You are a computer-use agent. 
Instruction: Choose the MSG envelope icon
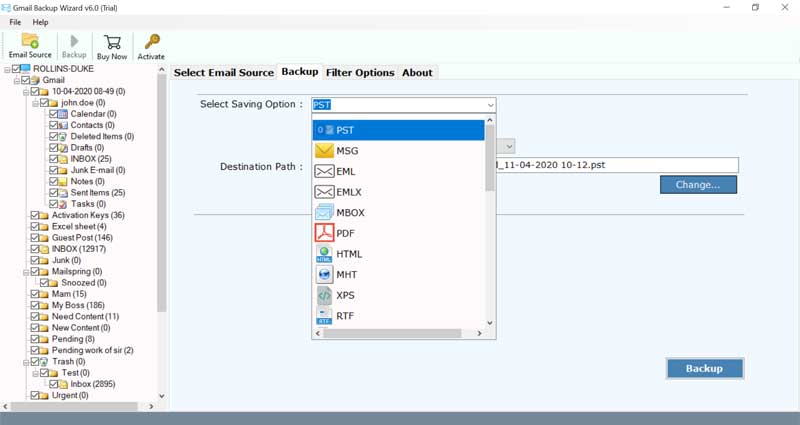point(324,151)
